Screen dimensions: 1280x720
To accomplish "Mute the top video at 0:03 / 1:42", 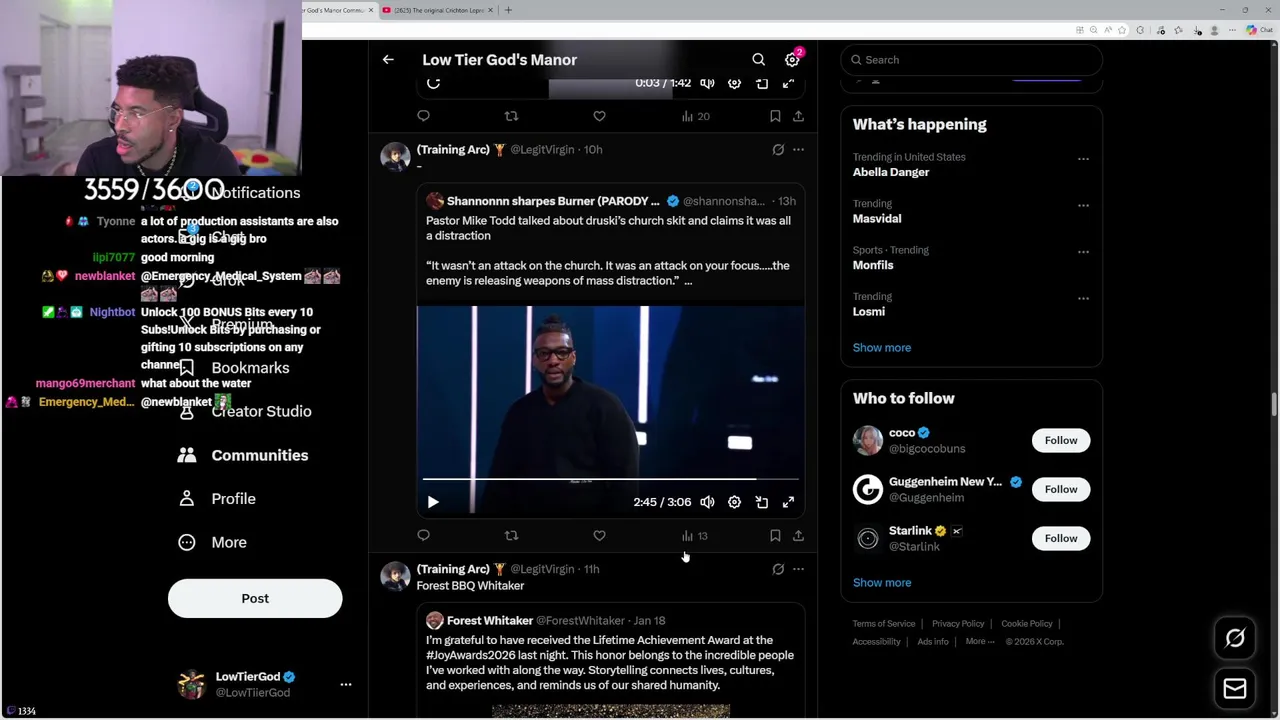I will pyautogui.click(x=707, y=83).
